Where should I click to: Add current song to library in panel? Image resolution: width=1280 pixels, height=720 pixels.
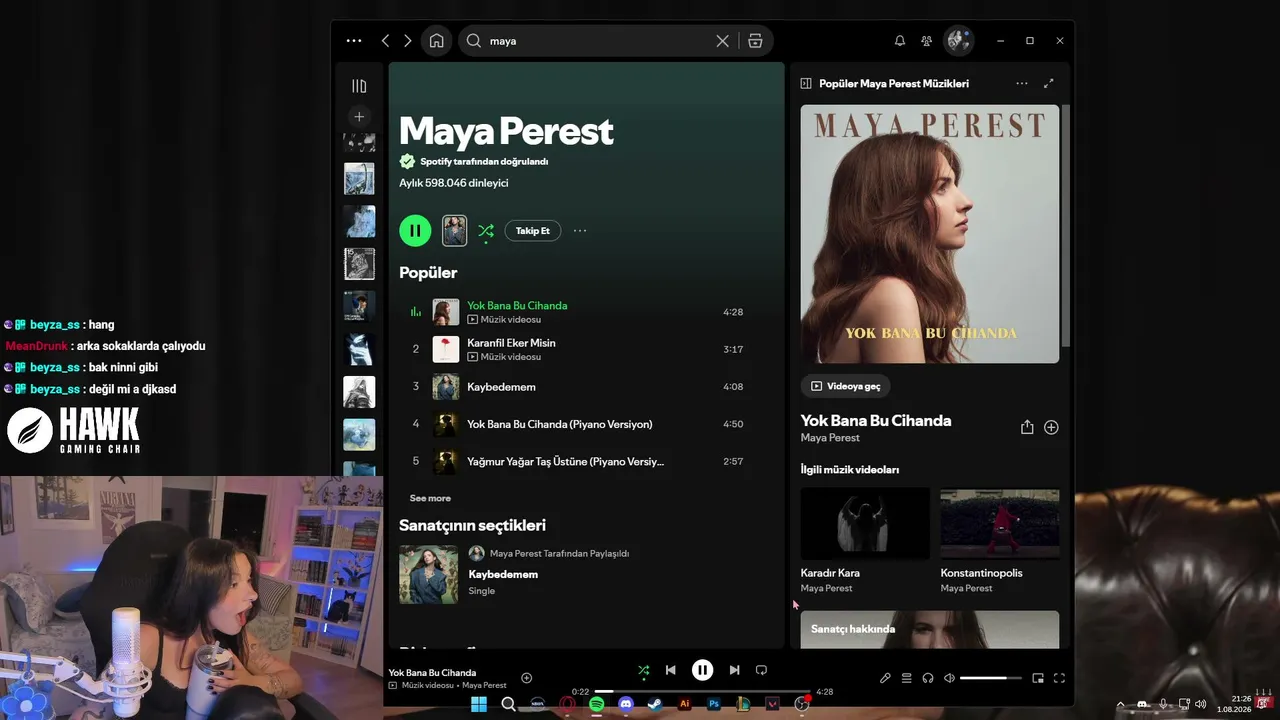point(1051,427)
